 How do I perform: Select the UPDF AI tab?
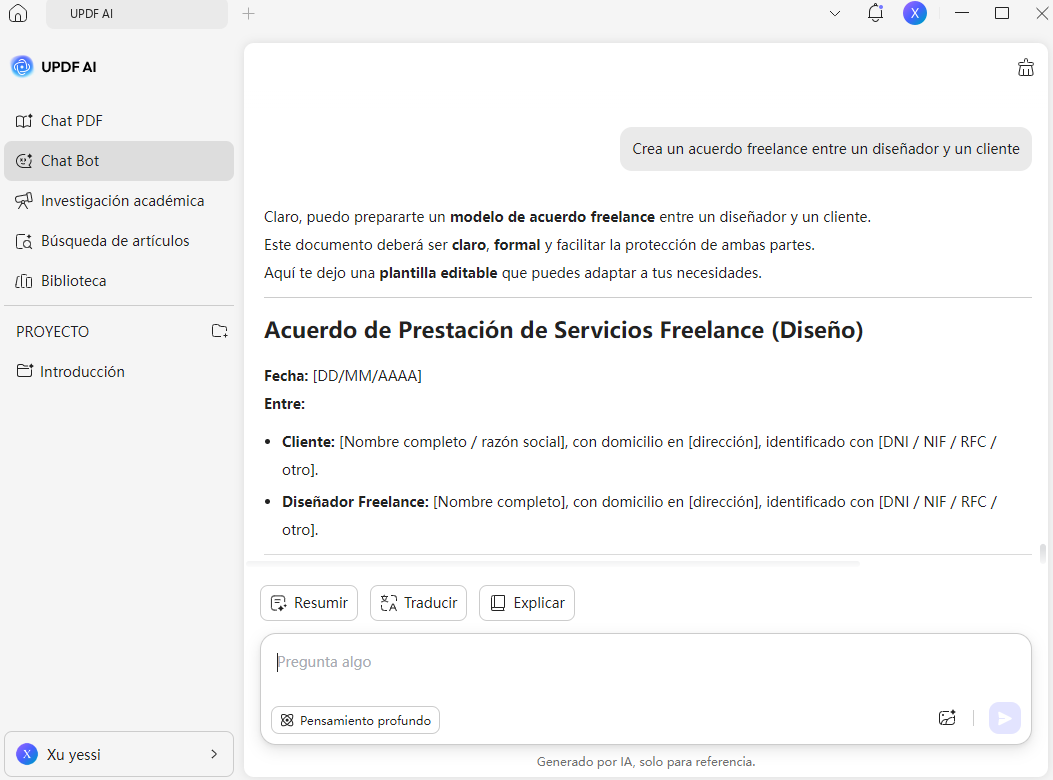pyautogui.click(x=137, y=14)
